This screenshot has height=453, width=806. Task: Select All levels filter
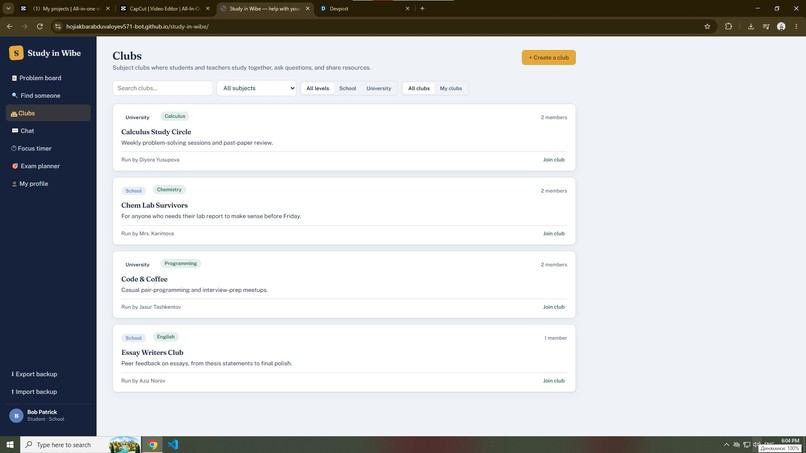318,88
